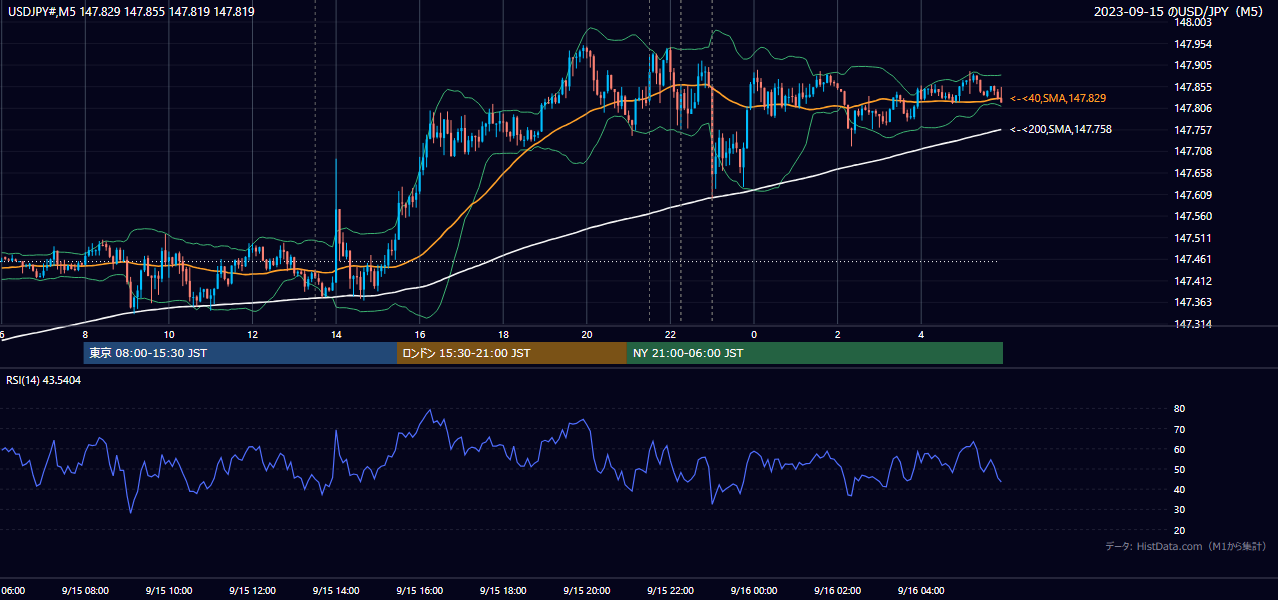Click RSI scale level 60
Screen dimensions: 1278x600
(x=1179, y=449)
